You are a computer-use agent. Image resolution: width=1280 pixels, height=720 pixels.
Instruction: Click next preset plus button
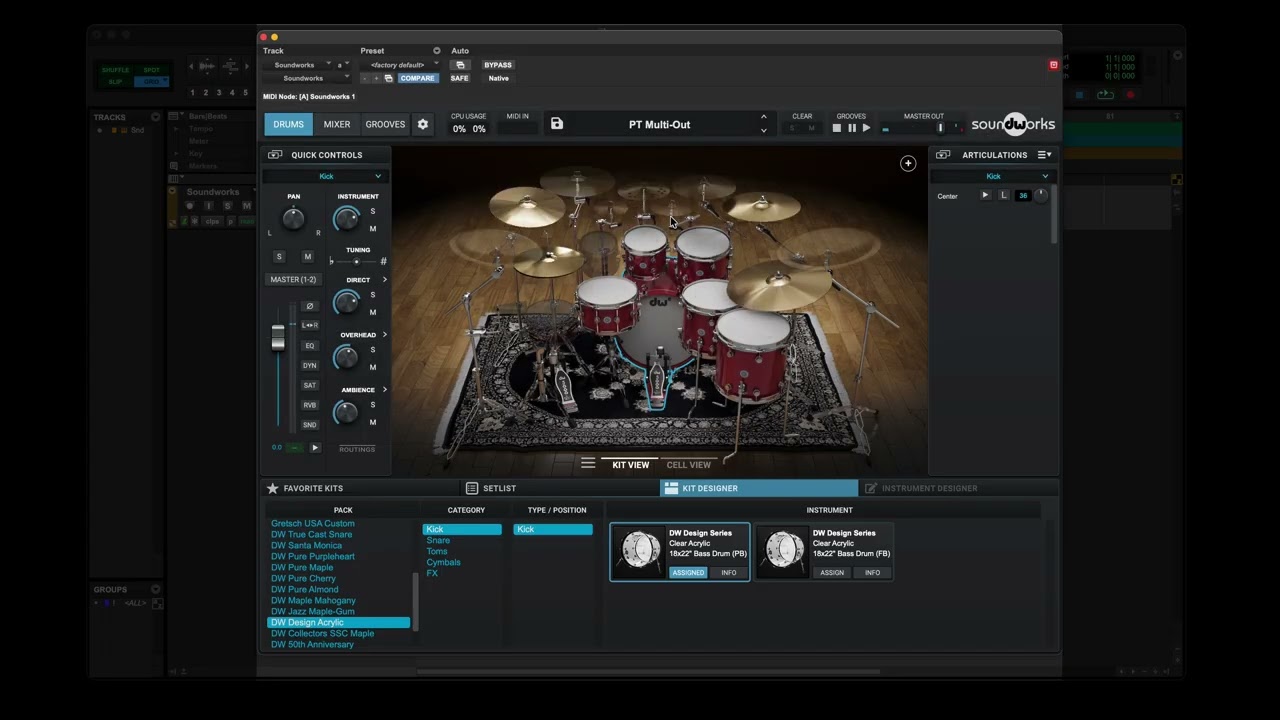click(377, 78)
